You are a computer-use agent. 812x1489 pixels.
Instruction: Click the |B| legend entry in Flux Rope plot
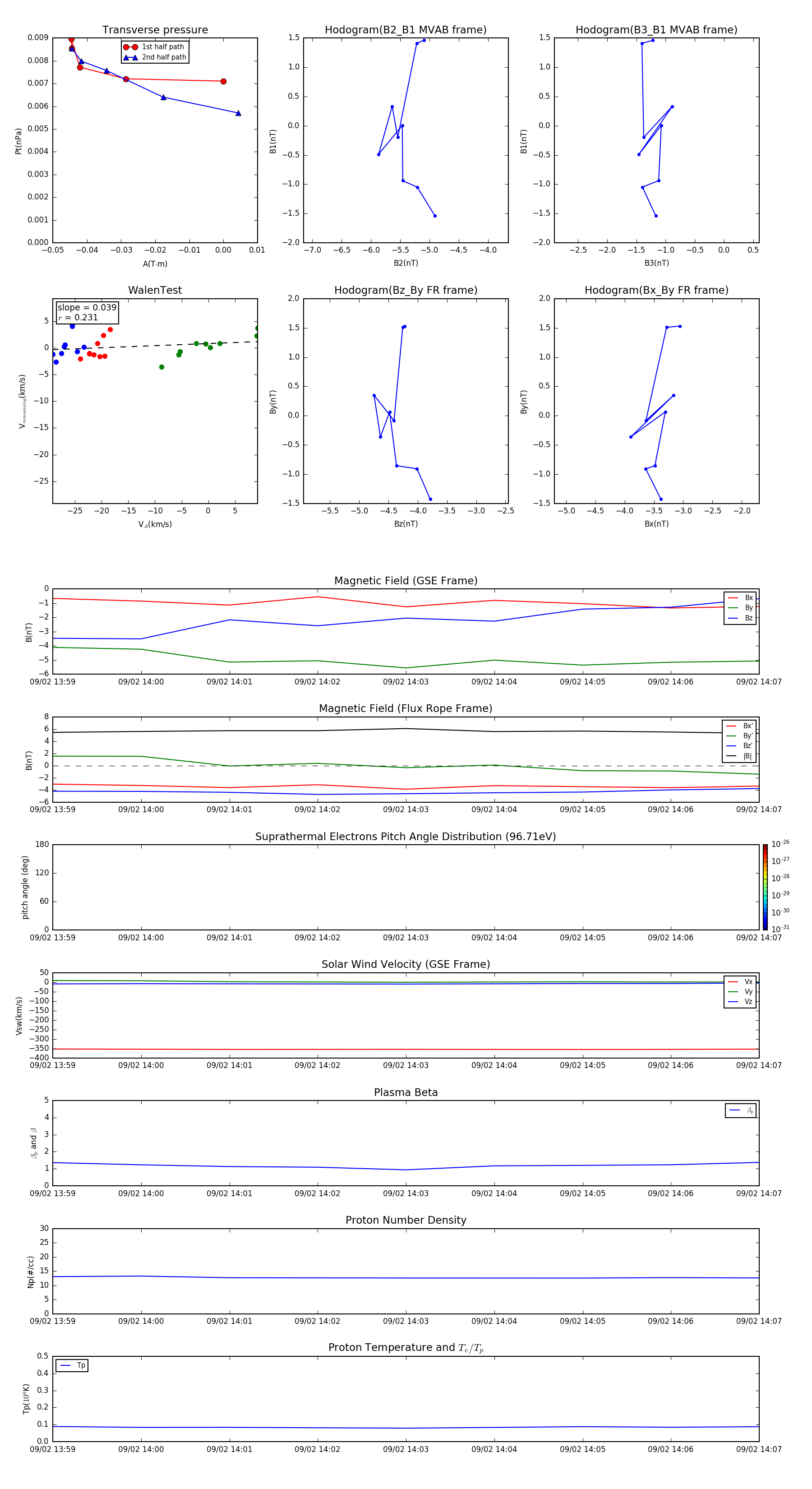pos(739,756)
